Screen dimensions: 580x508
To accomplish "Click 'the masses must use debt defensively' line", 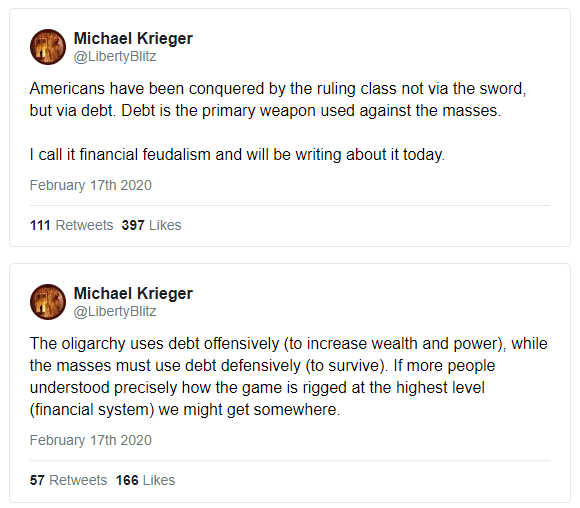I will (x=262, y=366).
